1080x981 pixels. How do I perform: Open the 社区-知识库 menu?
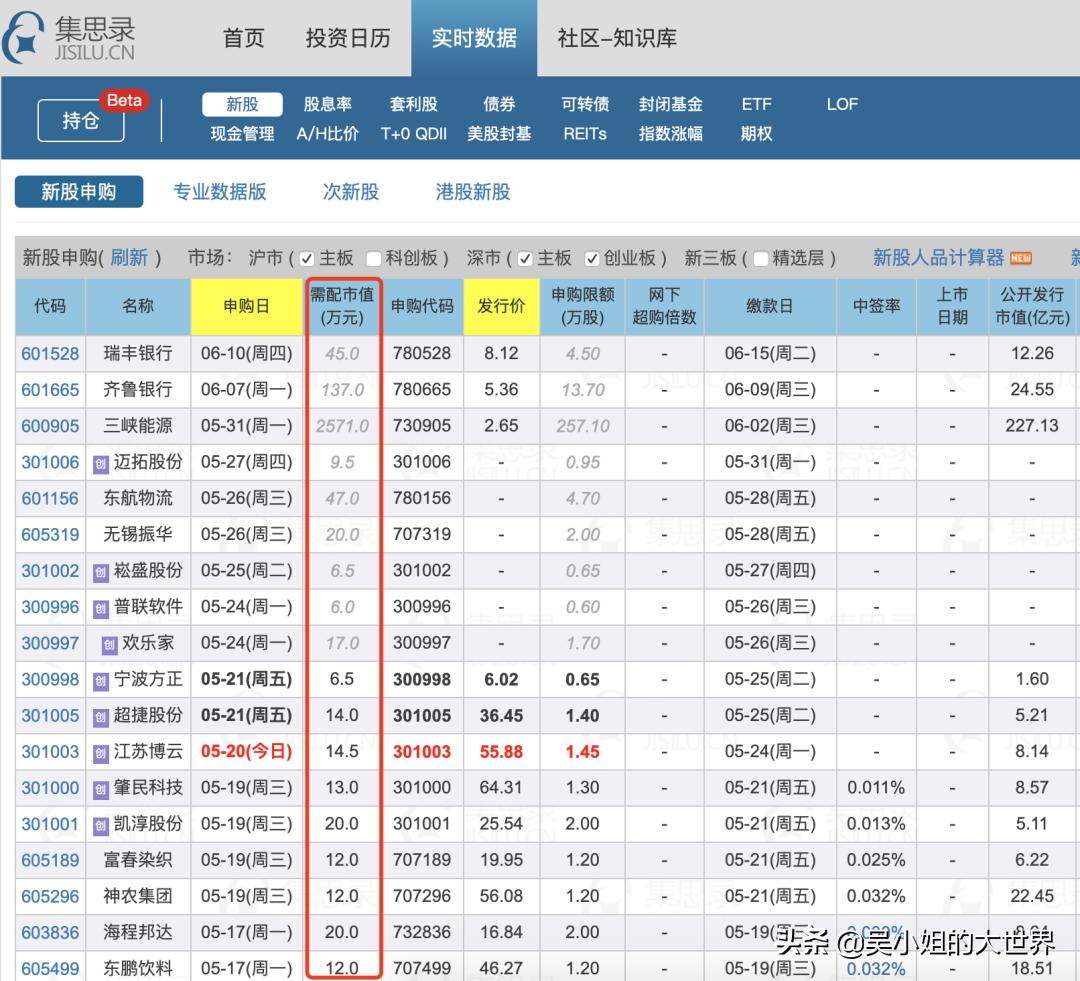click(616, 38)
